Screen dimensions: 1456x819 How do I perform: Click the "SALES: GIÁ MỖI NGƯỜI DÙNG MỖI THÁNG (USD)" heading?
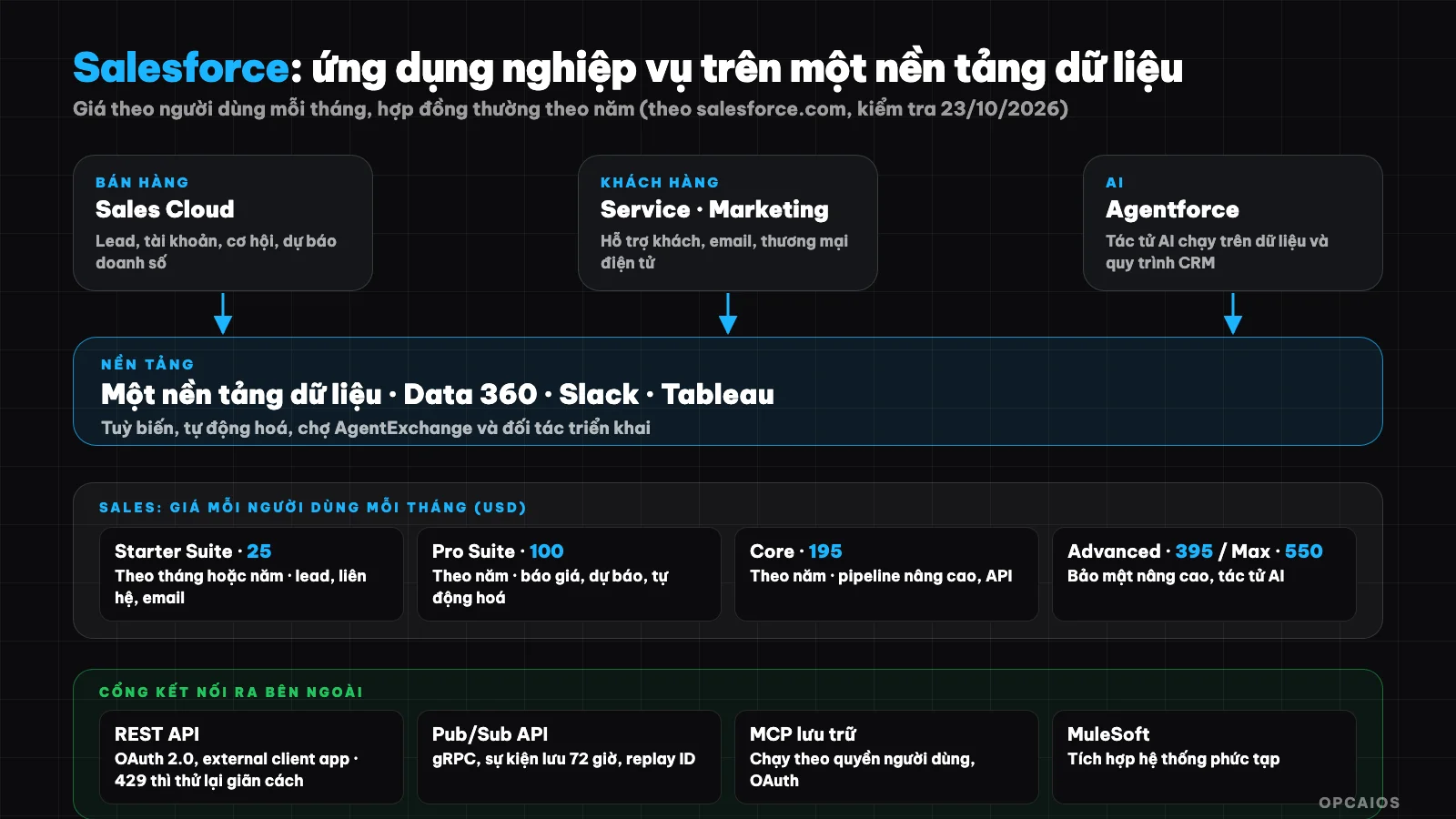coord(313,507)
